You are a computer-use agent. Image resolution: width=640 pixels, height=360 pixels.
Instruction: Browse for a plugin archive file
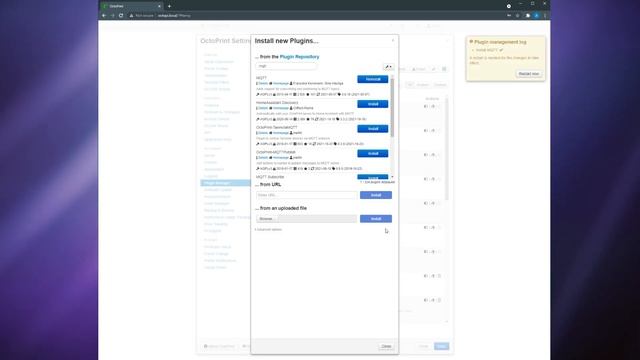tap(267, 219)
